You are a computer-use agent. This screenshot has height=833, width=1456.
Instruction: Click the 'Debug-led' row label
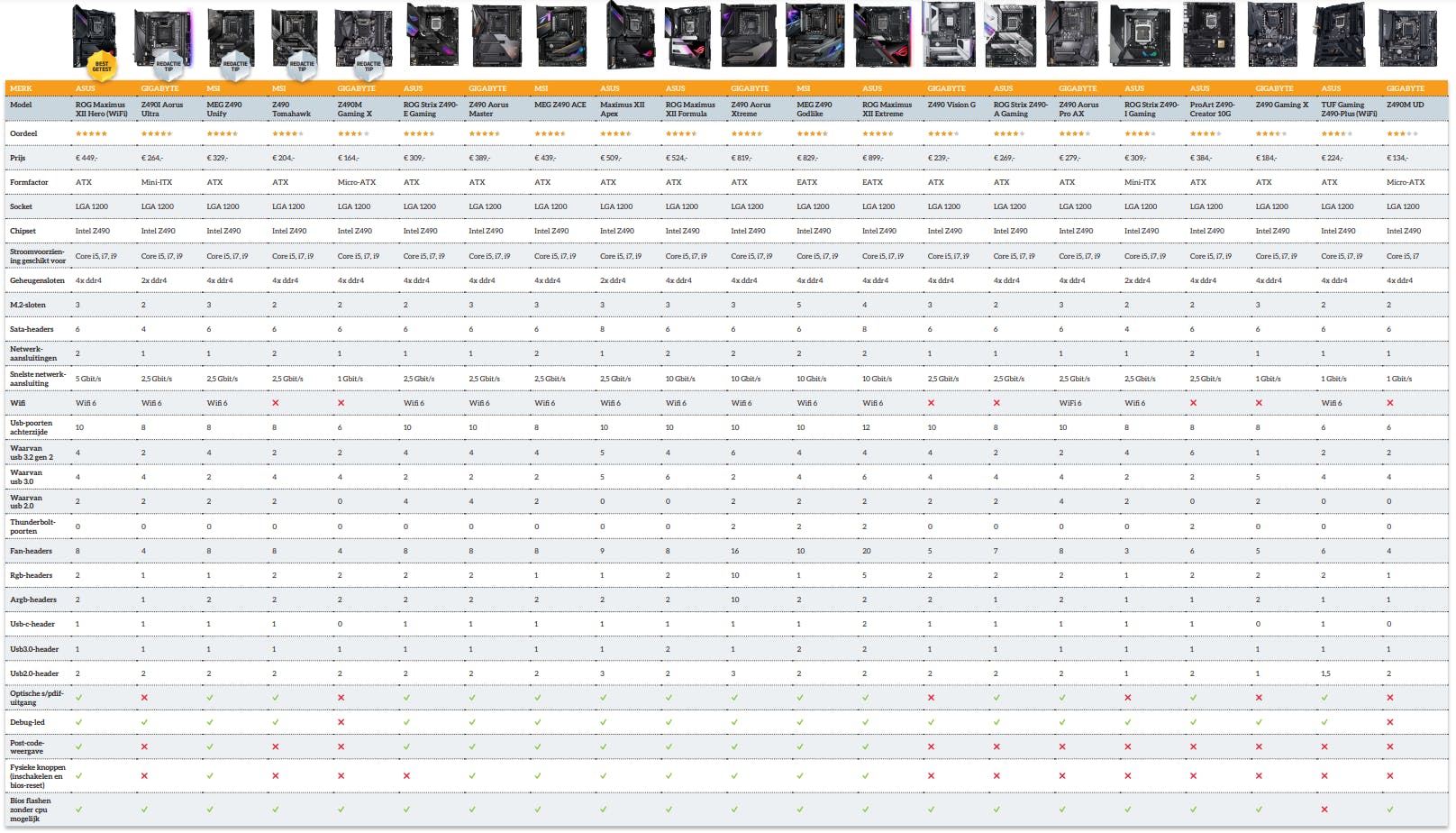[27, 722]
